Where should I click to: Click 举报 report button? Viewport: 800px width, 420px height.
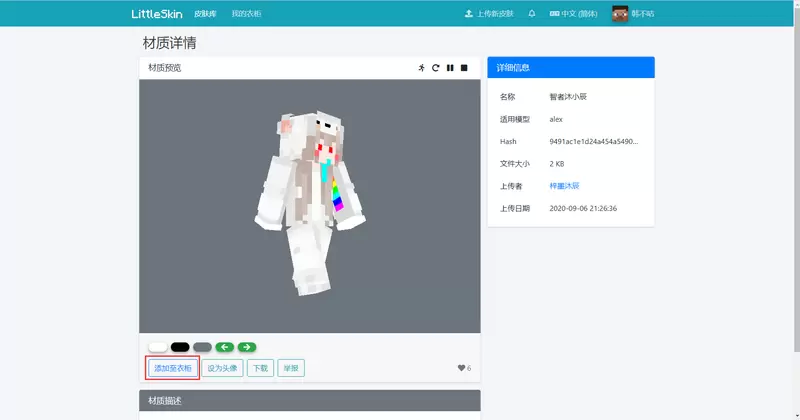(291, 368)
